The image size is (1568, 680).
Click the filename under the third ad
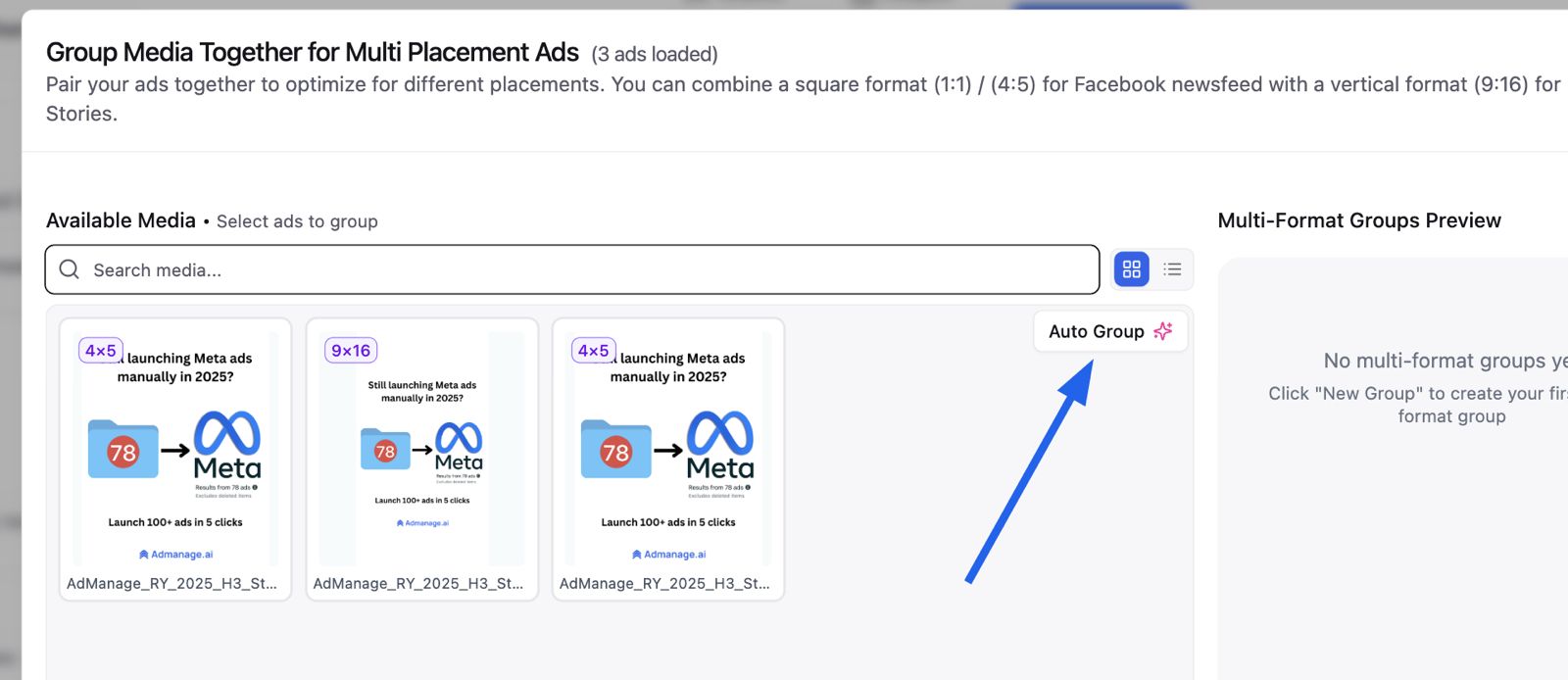tap(664, 583)
